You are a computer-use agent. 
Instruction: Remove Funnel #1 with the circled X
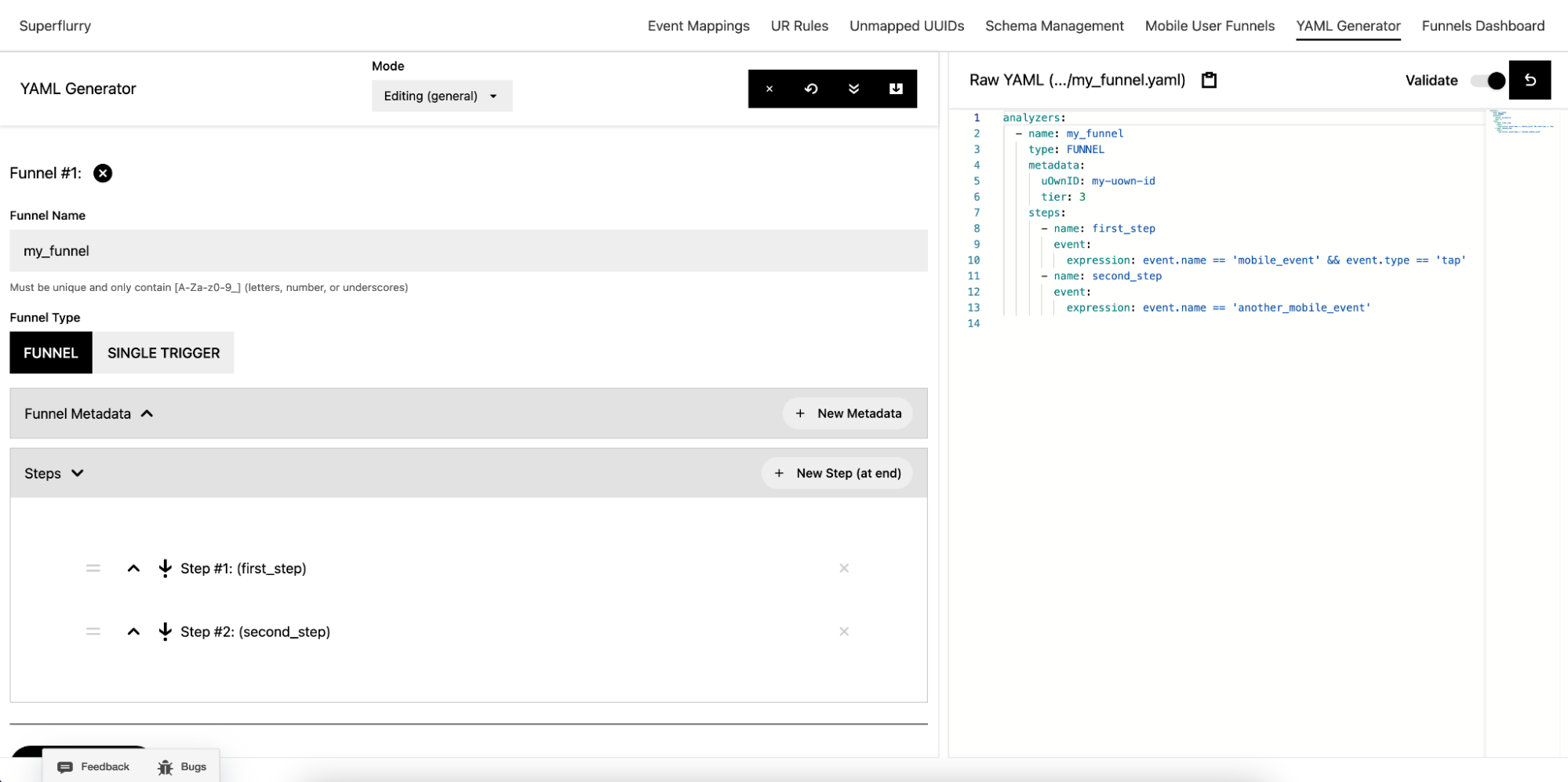coord(103,173)
